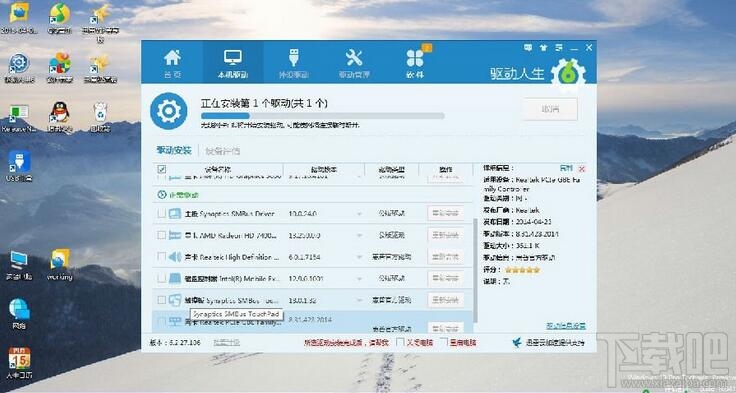The width and height of the screenshot is (736, 393).
Task: Check the Synaptics touchpad row checkbox
Action: point(161,300)
